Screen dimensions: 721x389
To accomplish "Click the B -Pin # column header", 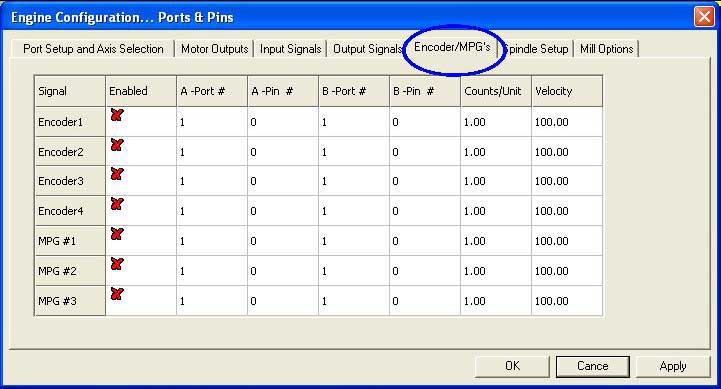I will click(x=425, y=91).
